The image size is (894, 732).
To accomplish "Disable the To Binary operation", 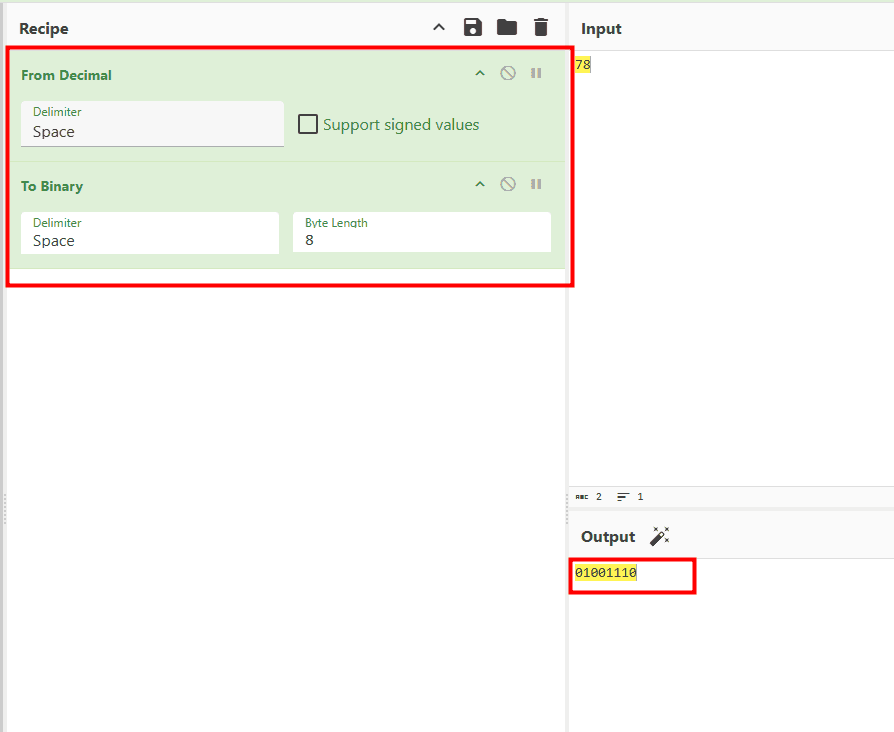I will [508, 184].
